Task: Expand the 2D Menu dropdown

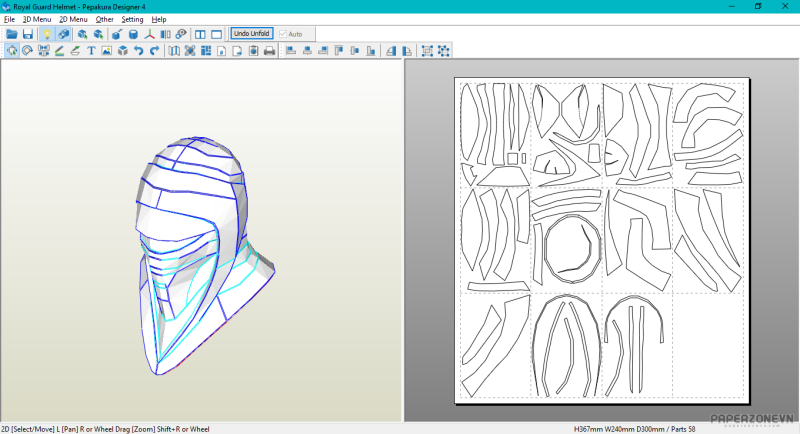Action: pos(73,19)
